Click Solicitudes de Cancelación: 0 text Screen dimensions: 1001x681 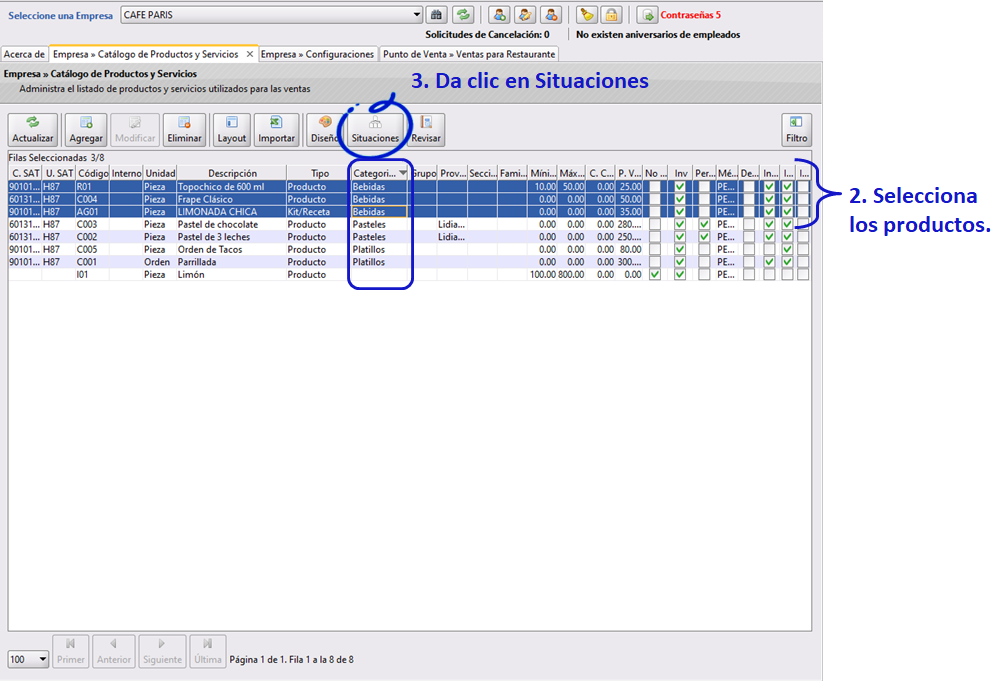487,34
